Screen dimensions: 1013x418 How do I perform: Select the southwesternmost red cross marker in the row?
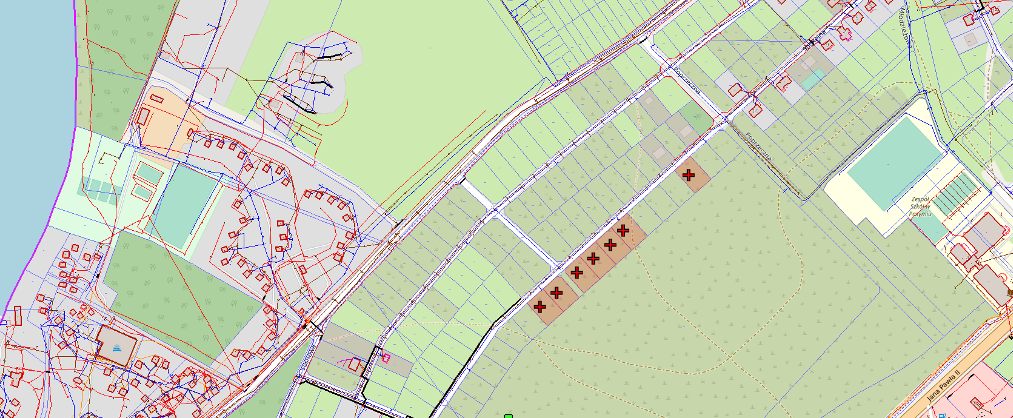point(540,306)
